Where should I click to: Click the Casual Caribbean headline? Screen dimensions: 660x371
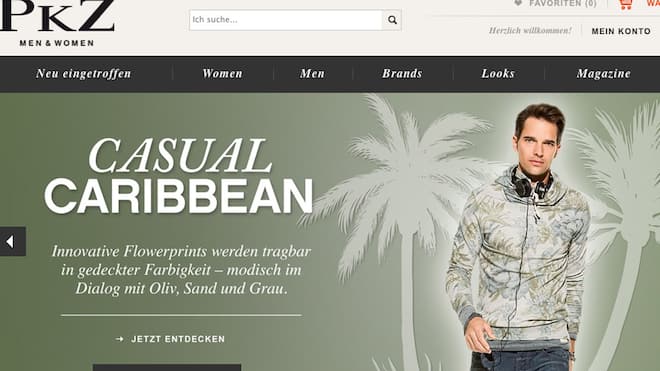179,176
